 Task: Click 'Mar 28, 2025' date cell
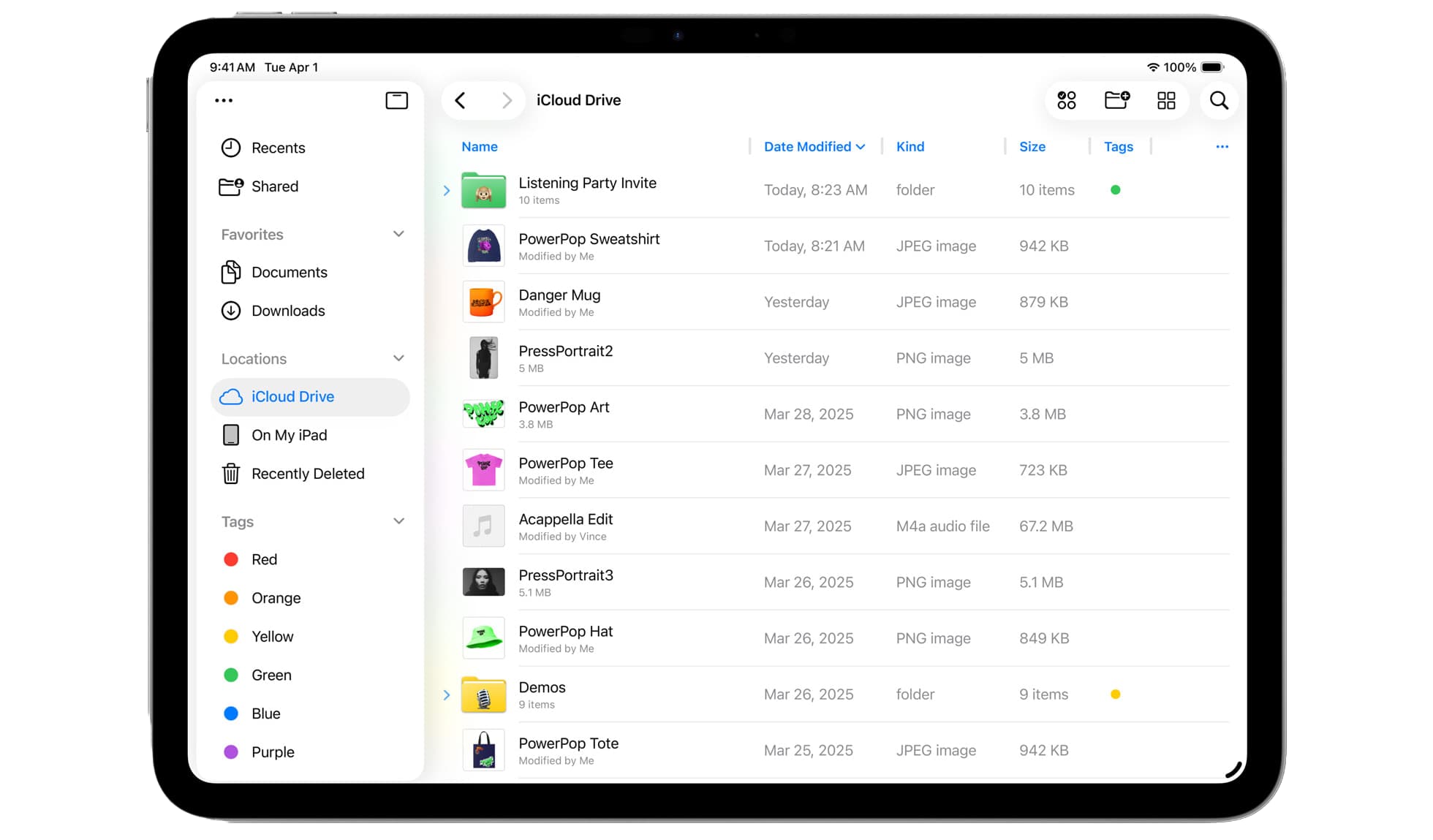click(x=809, y=415)
